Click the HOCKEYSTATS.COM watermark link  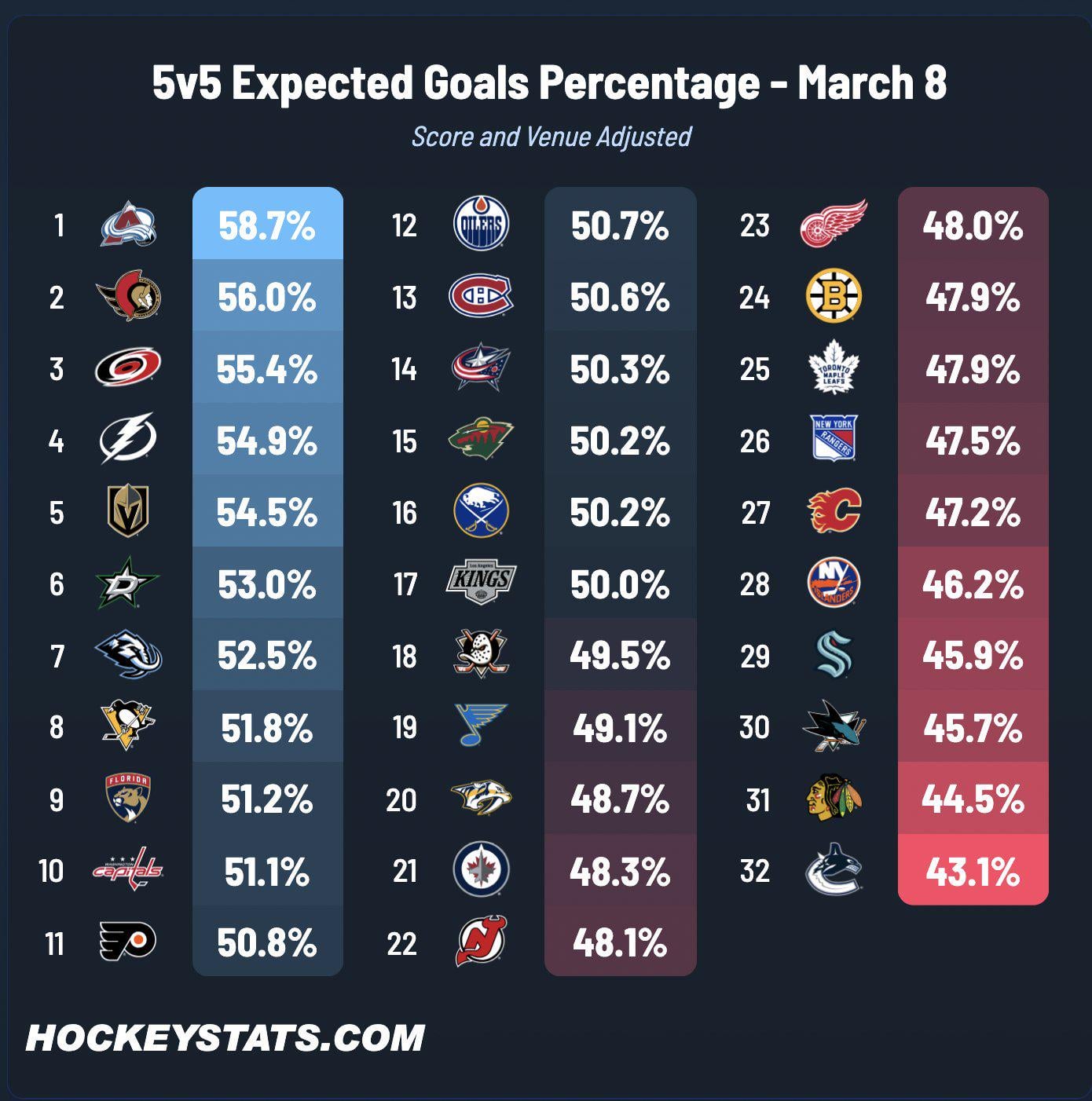click(x=225, y=1038)
